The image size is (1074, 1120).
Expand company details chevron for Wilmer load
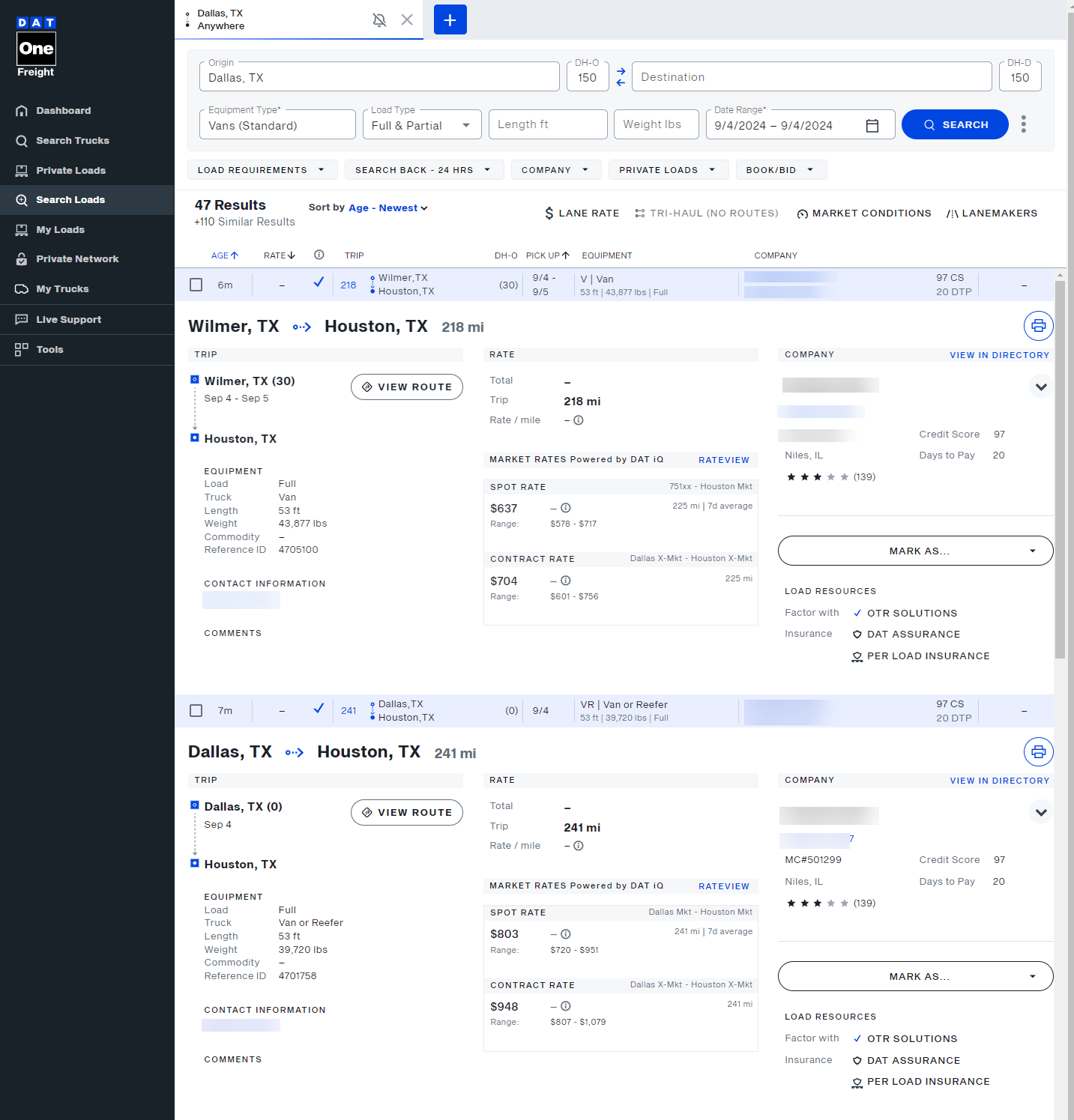[x=1041, y=387]
